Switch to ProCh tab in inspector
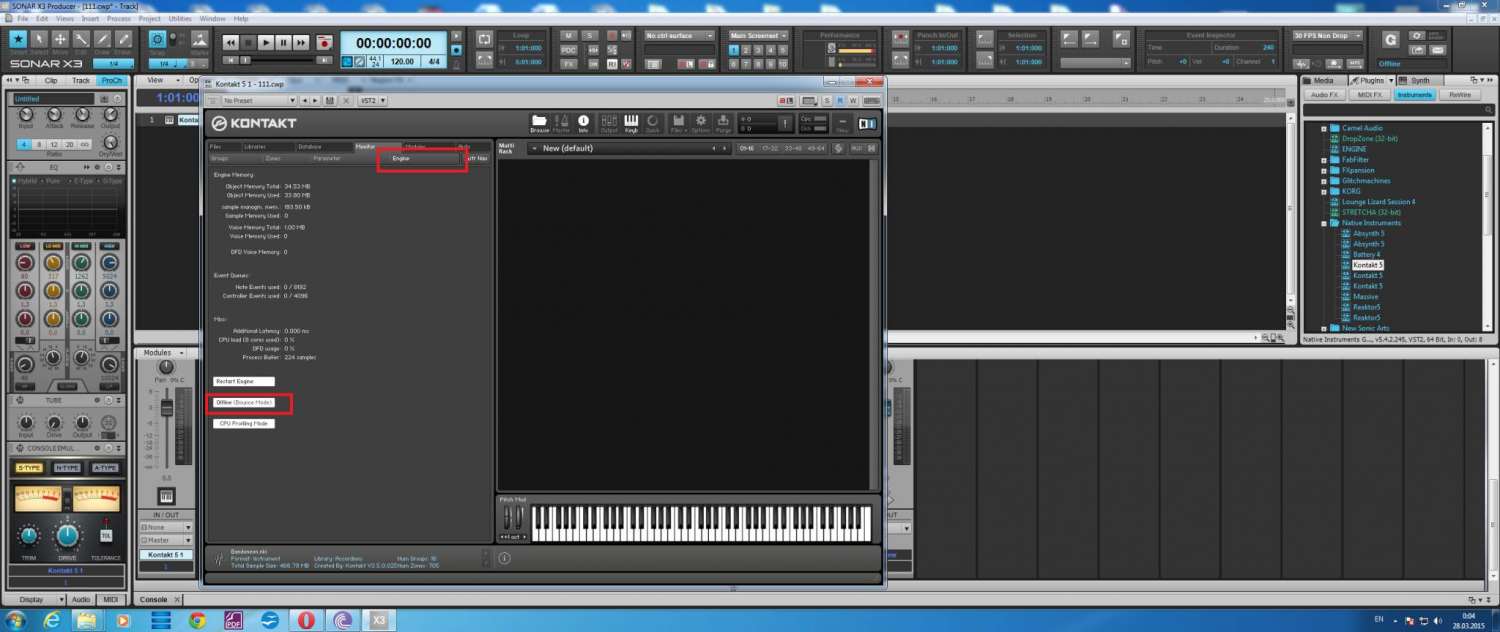Screen dimensions: 1500x632 point(112,80)
